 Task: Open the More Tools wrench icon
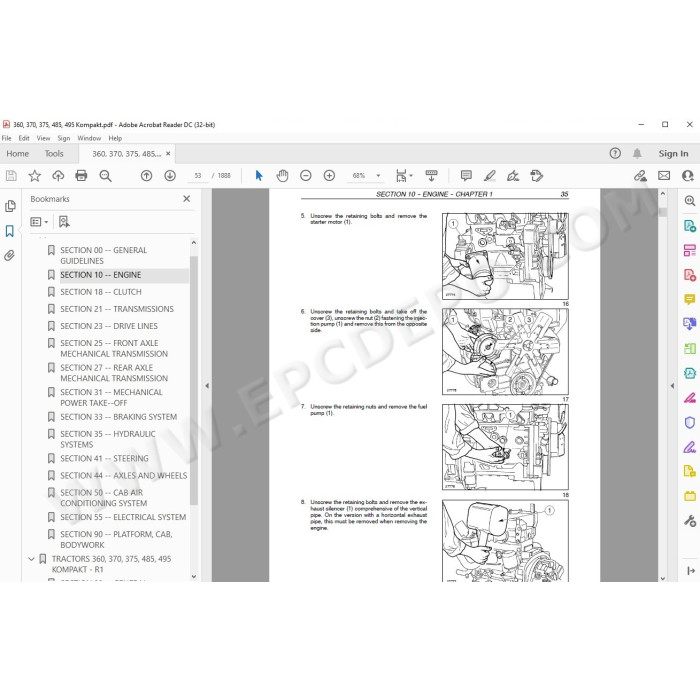pos(690,521)
